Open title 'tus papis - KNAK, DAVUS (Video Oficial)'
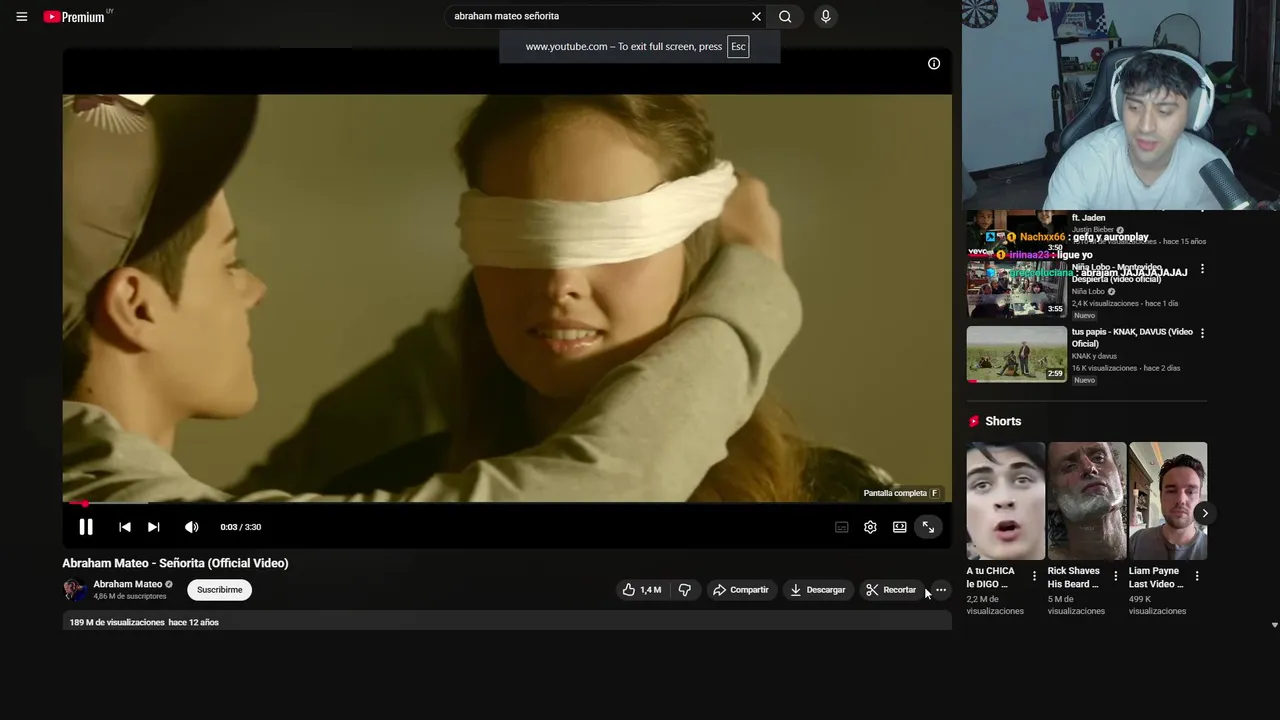This screenshot has height=720, width=1280. click(x=1132, y=337)
